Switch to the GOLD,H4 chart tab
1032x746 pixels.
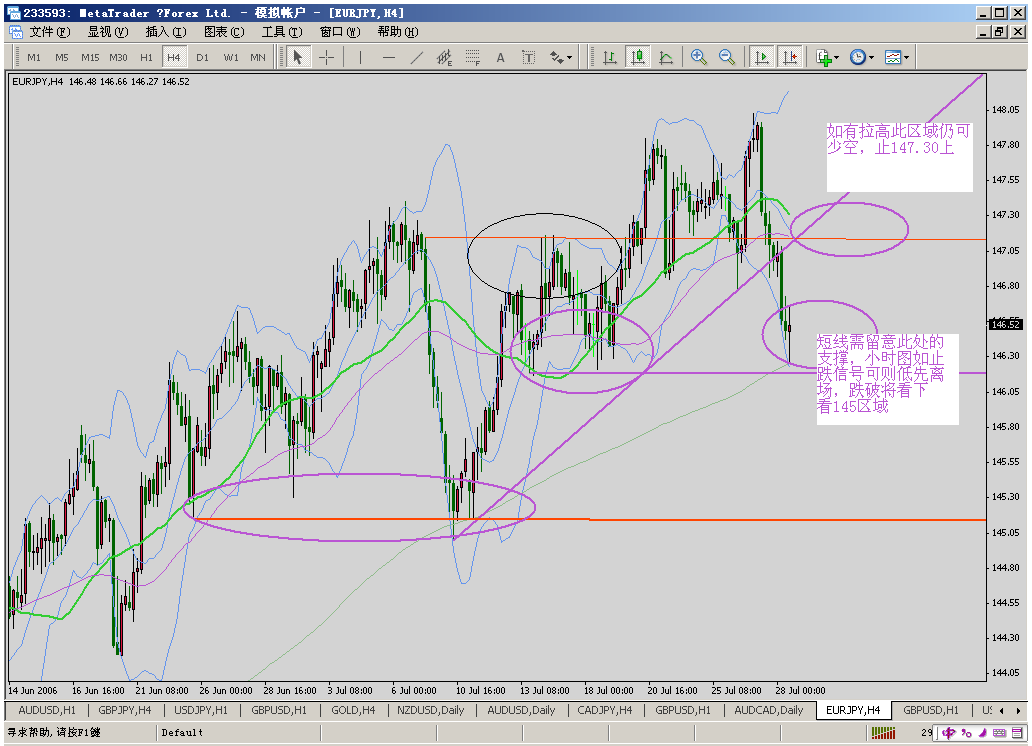pos(353,710)
